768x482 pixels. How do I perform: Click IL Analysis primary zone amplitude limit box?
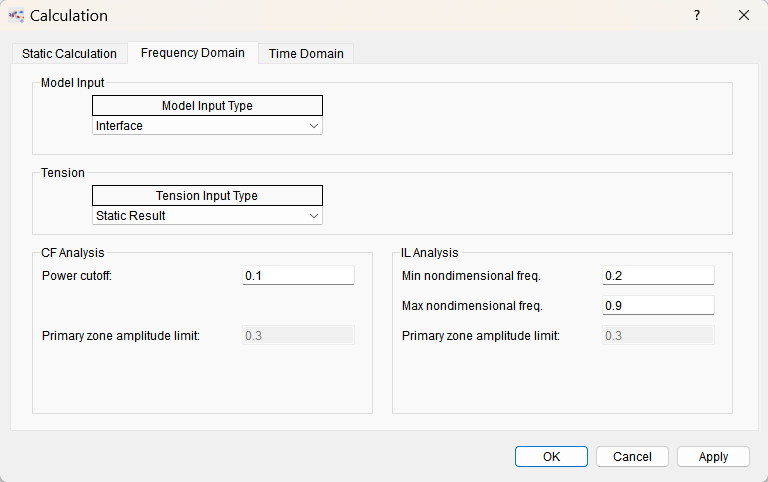coord(658,335)
